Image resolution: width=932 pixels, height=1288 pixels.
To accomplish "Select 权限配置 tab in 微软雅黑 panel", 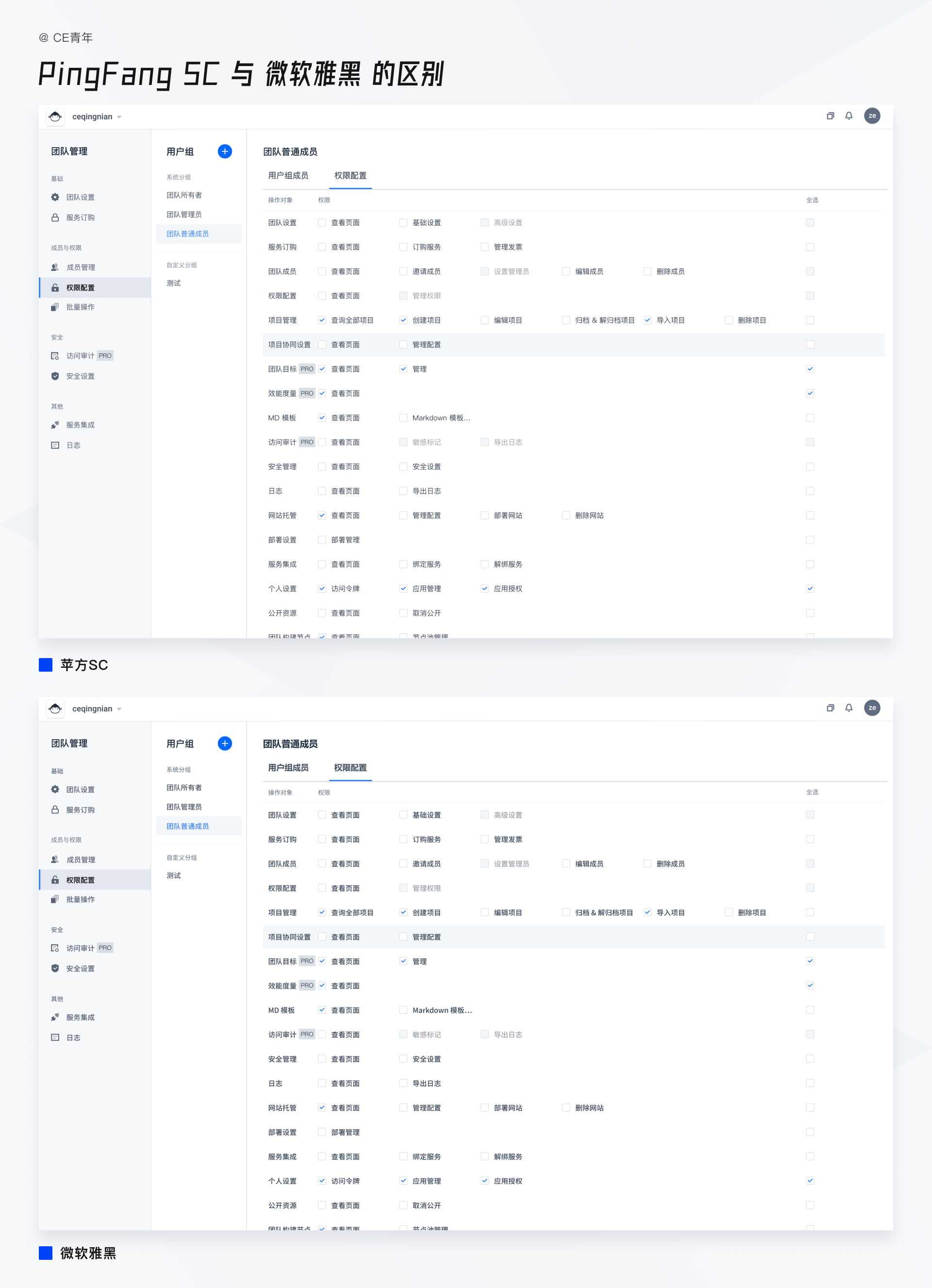I will [350, 768].
